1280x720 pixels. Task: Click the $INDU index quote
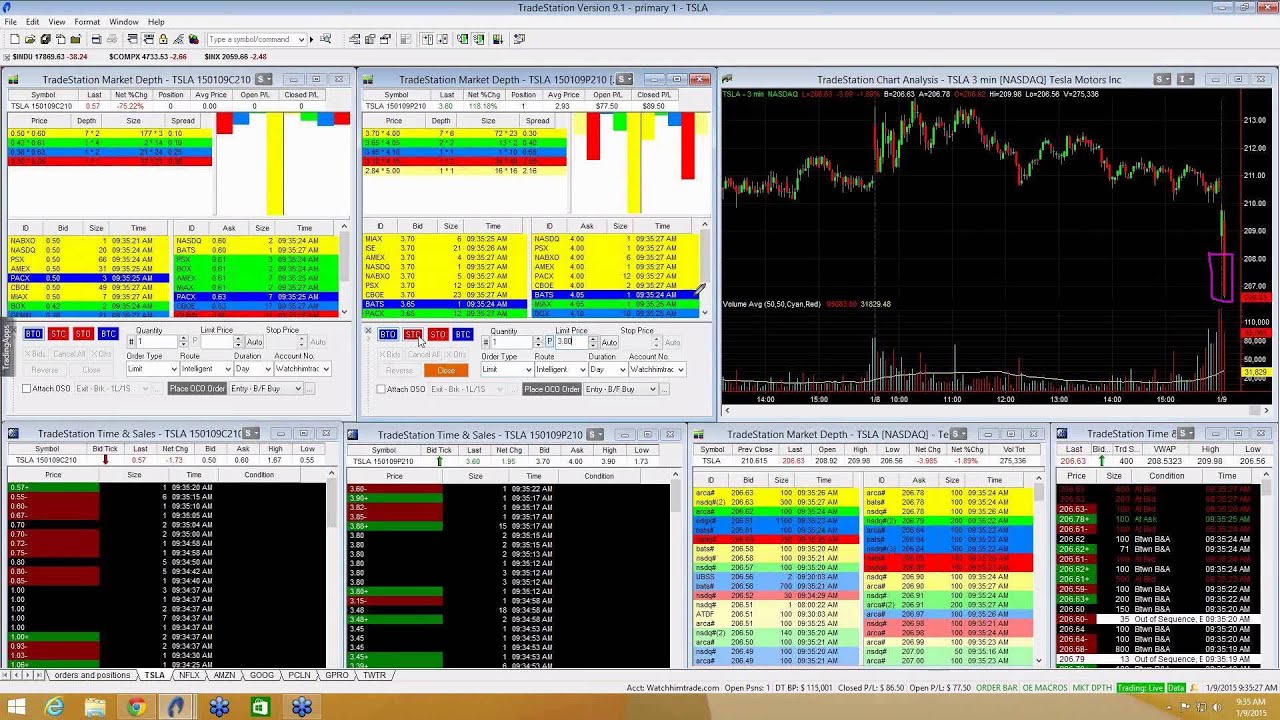click(x=50, y=57)
